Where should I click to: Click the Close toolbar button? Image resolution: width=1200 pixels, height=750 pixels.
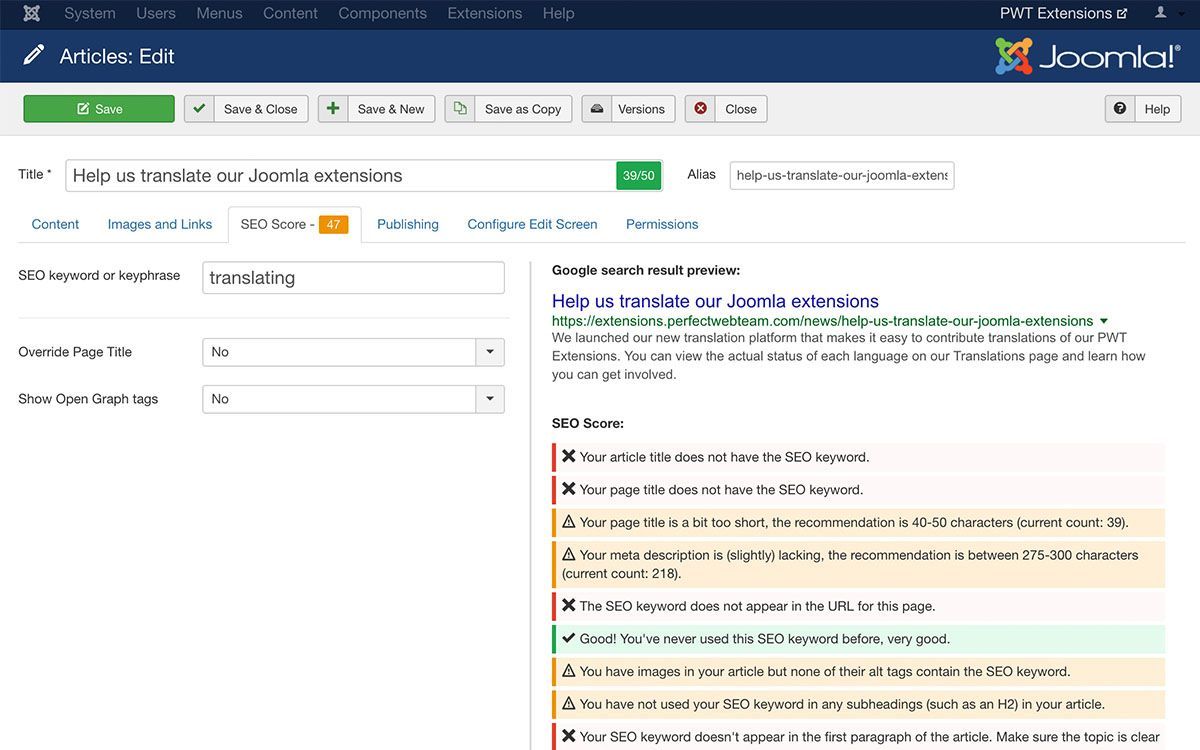pos(726,109)
